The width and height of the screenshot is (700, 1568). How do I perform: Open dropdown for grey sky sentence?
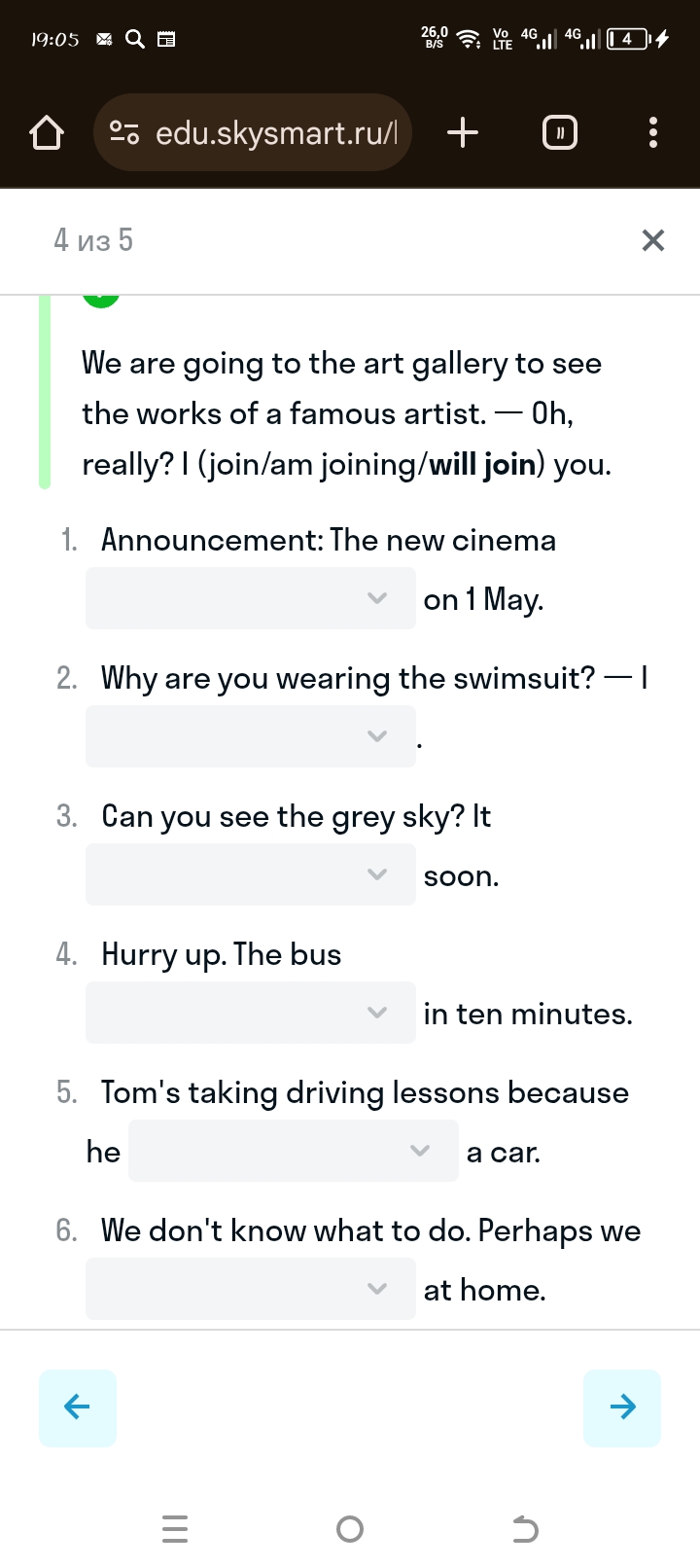pos(251,874)
